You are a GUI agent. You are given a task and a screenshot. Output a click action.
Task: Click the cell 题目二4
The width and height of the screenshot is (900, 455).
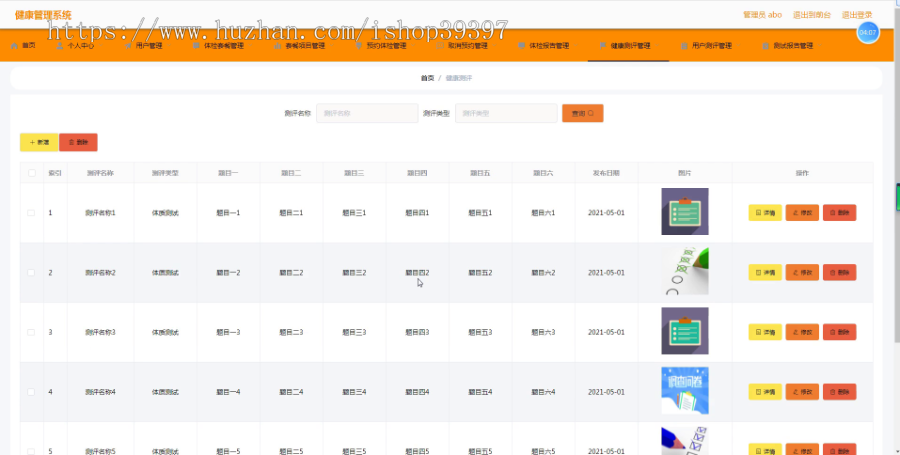291,392
